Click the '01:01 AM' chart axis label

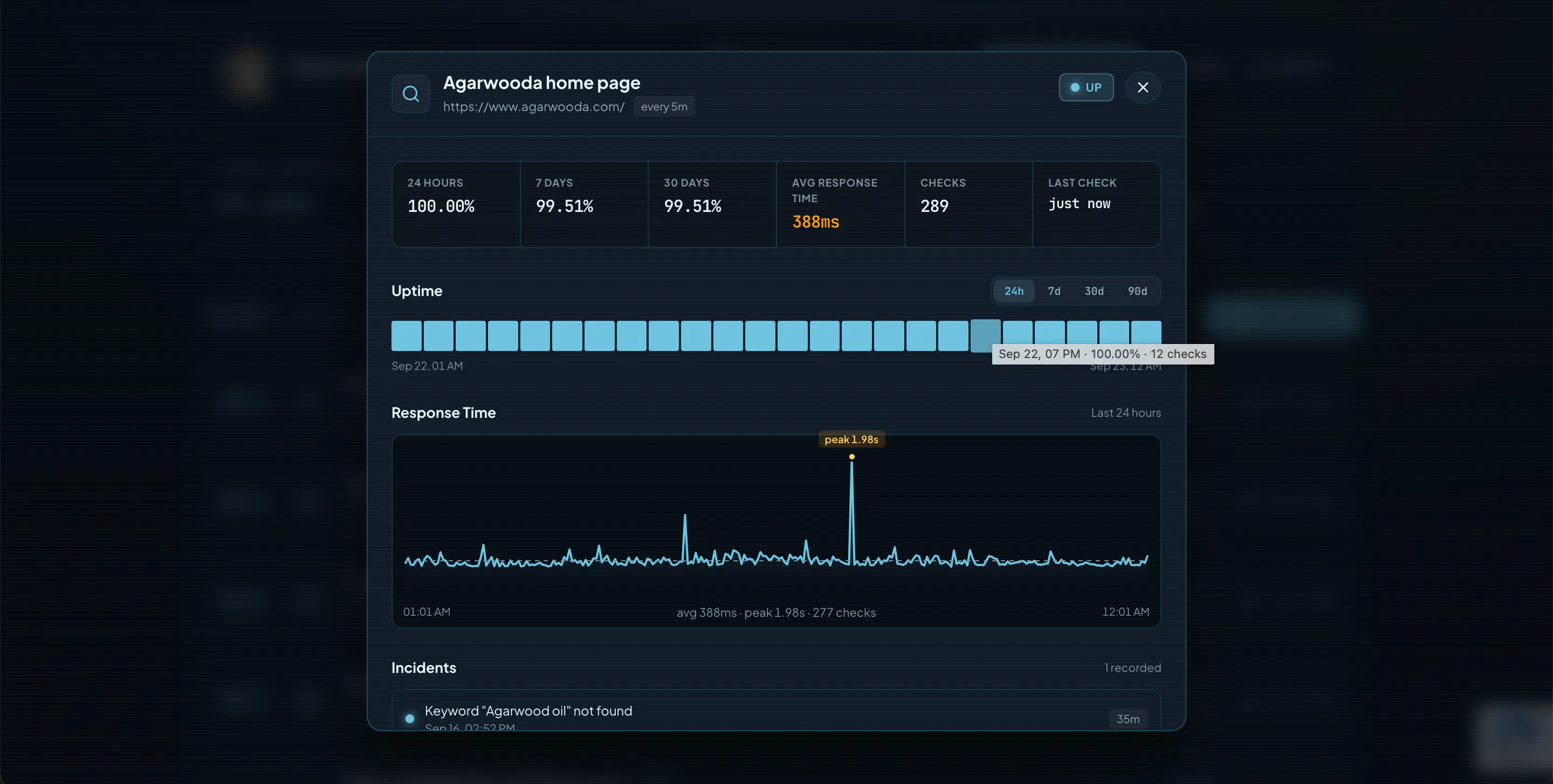click(426, 611)
